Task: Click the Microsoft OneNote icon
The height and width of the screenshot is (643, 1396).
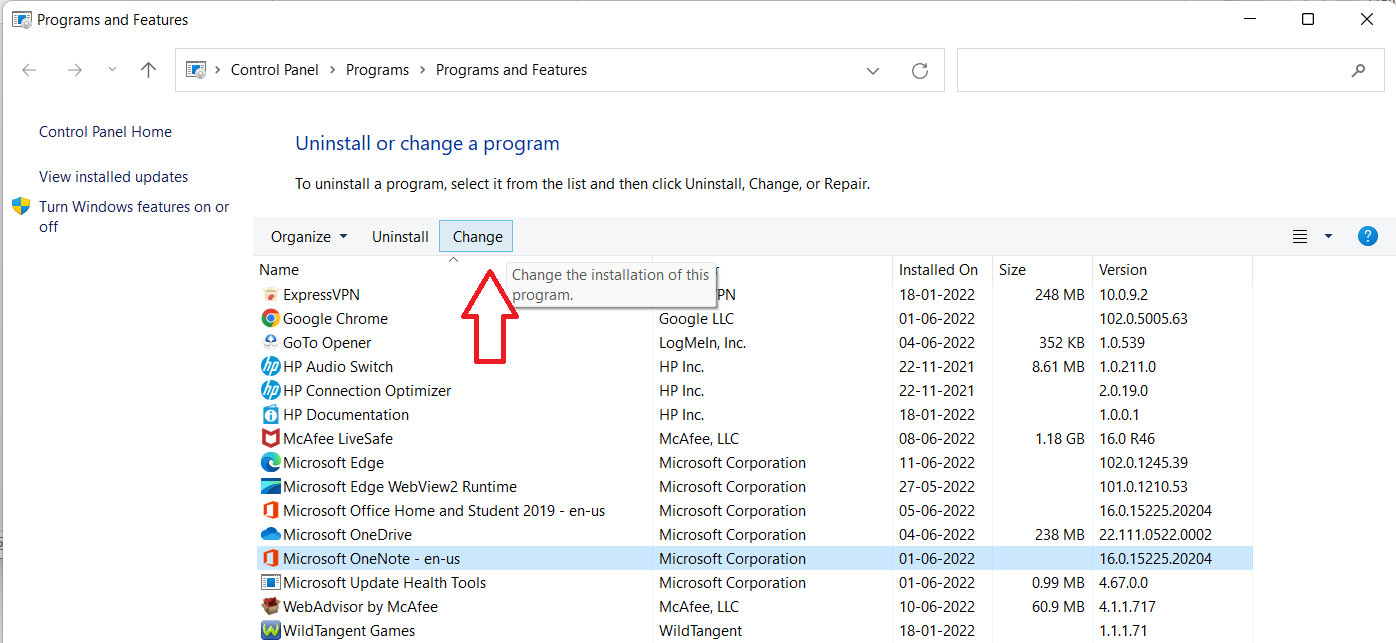Action: 270,559
